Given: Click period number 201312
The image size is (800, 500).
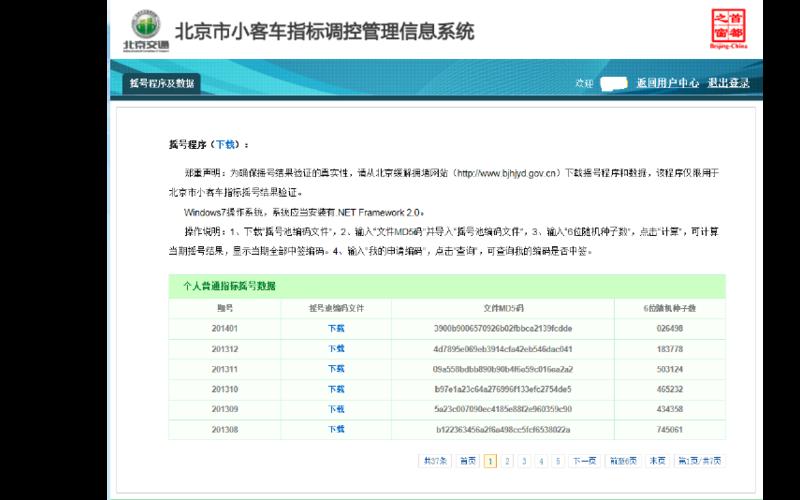Looking at the screenshot, I should click(x=224, y=349).
